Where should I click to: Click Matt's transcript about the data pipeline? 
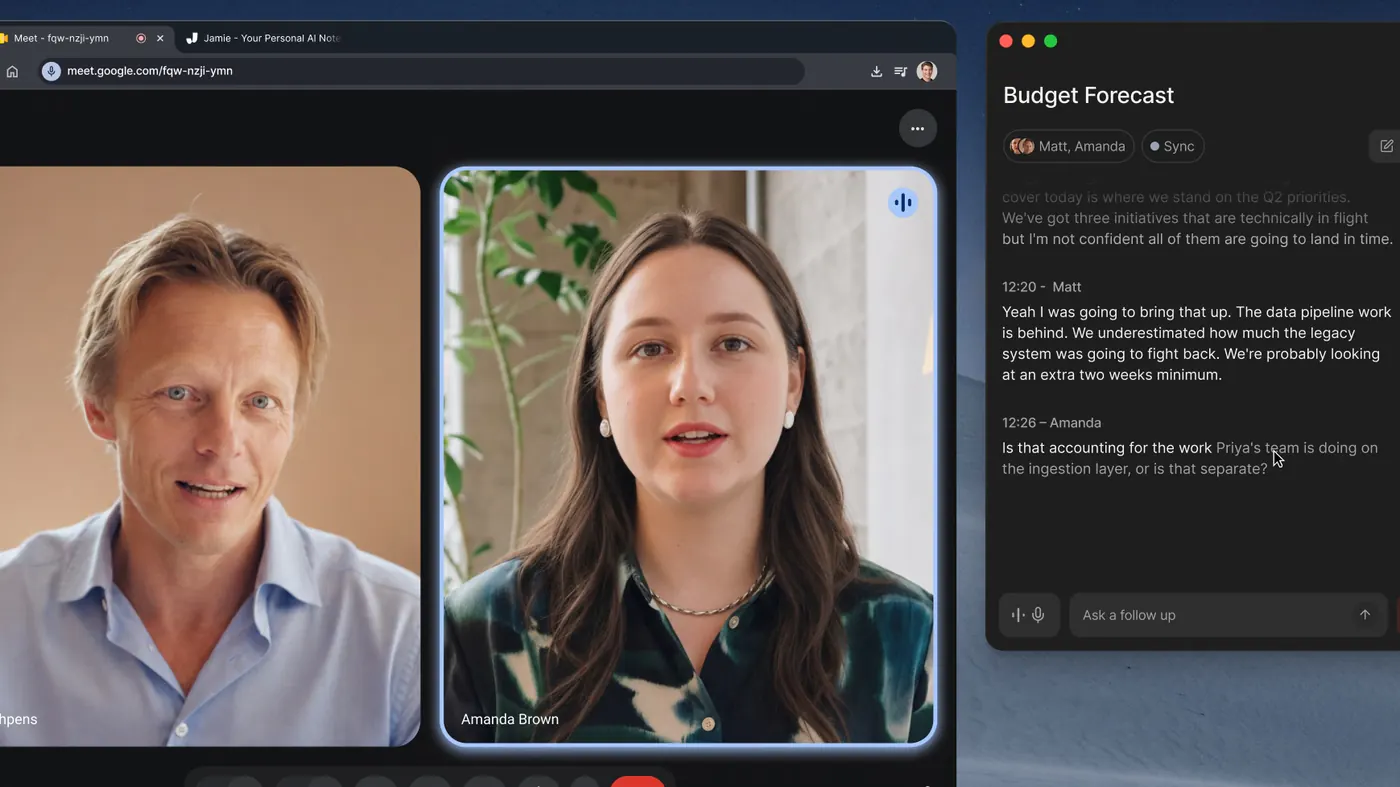(1196, 344)
